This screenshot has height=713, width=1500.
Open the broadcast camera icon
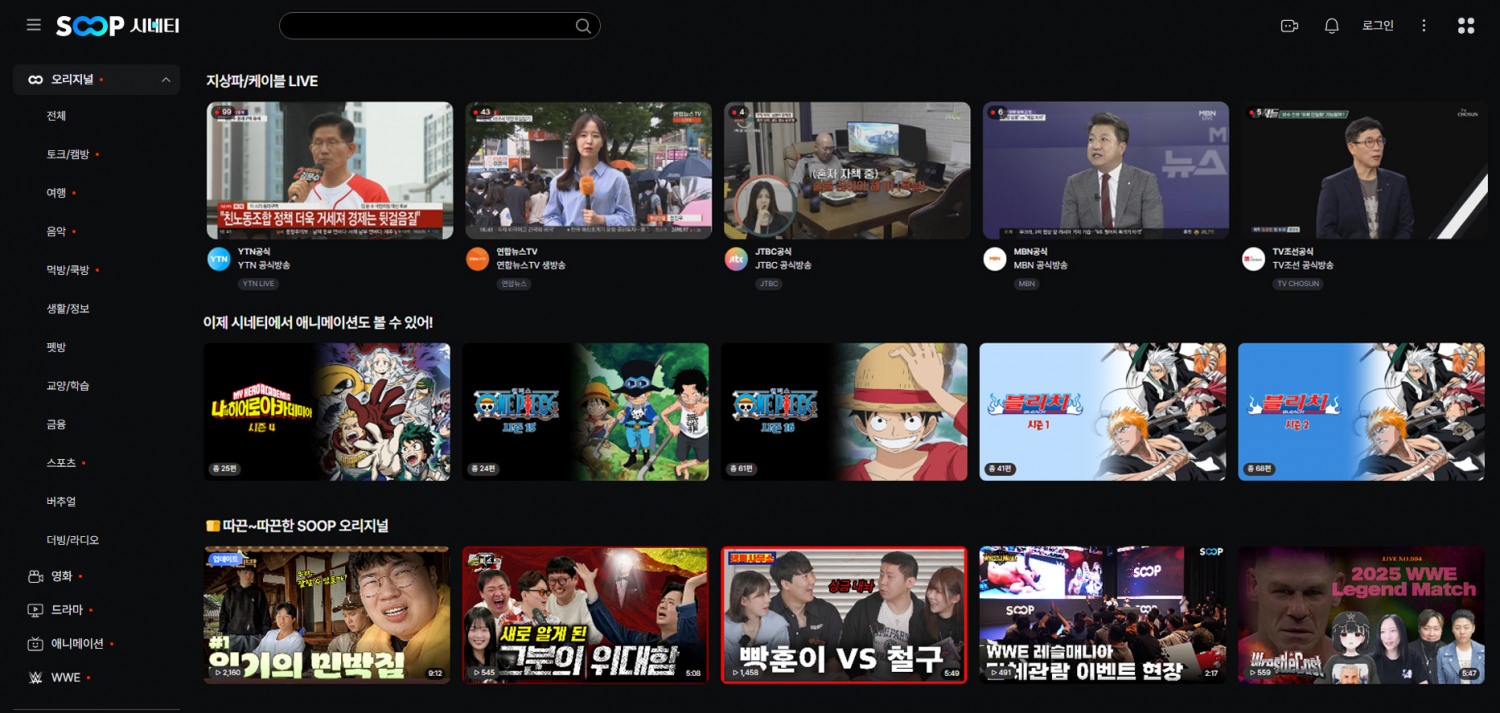point(1289,26)
